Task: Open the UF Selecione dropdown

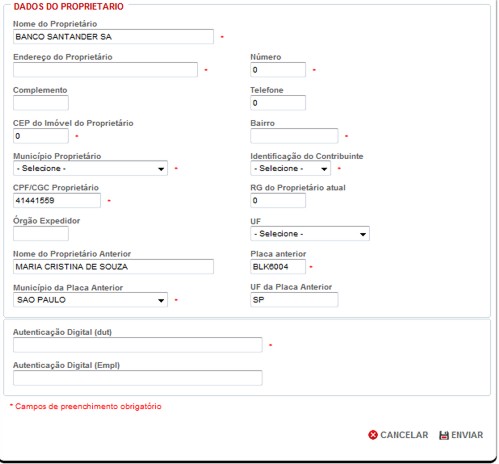Action: (x=310, y=234)
